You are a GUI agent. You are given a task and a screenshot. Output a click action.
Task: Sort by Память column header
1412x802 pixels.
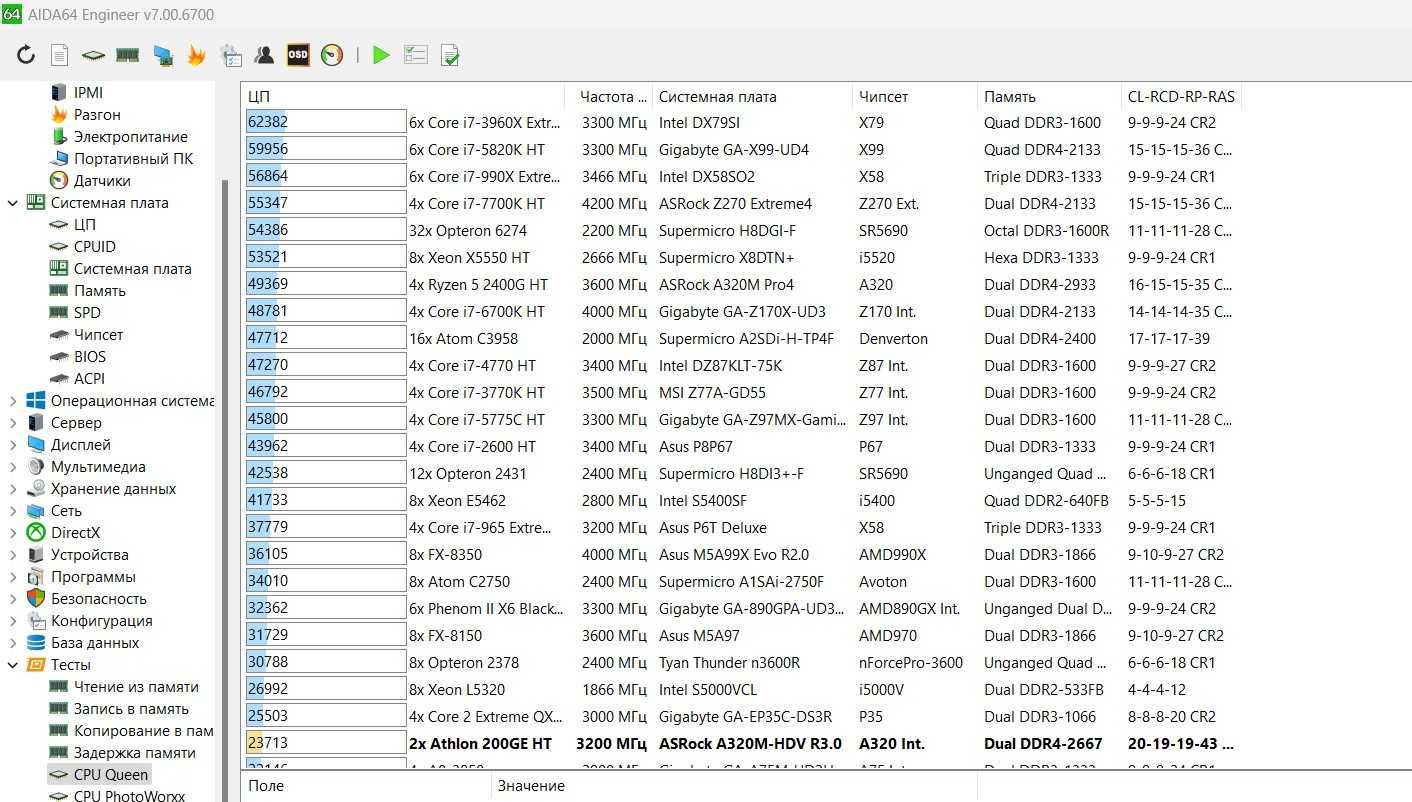coord(1049,97)
